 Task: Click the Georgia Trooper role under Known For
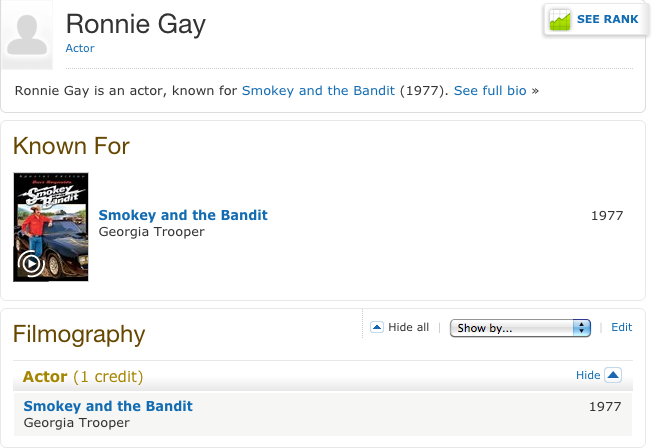pyautogui.click(x=151, y=232)
